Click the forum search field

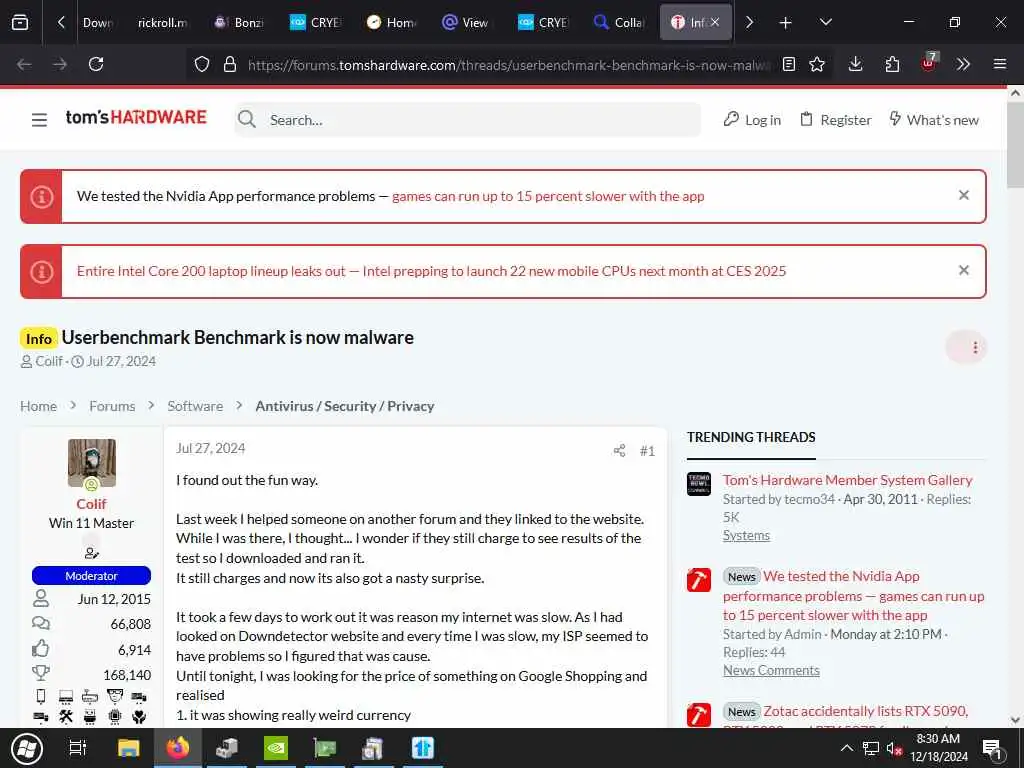click(468, 120)
